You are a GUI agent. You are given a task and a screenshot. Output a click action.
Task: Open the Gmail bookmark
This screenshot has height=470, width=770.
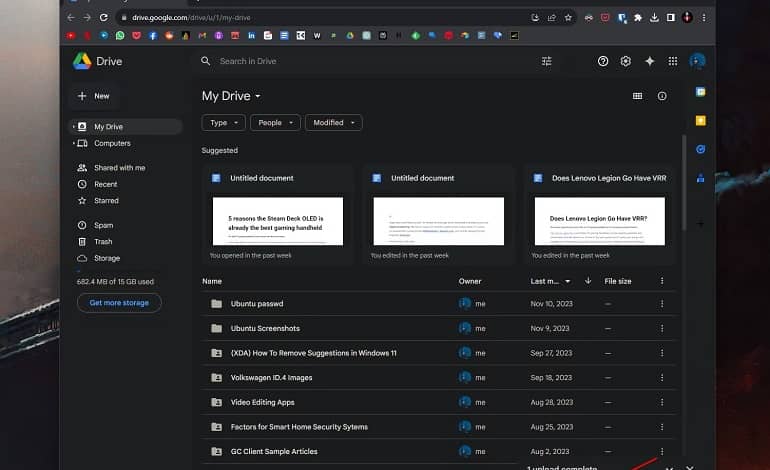202,35
